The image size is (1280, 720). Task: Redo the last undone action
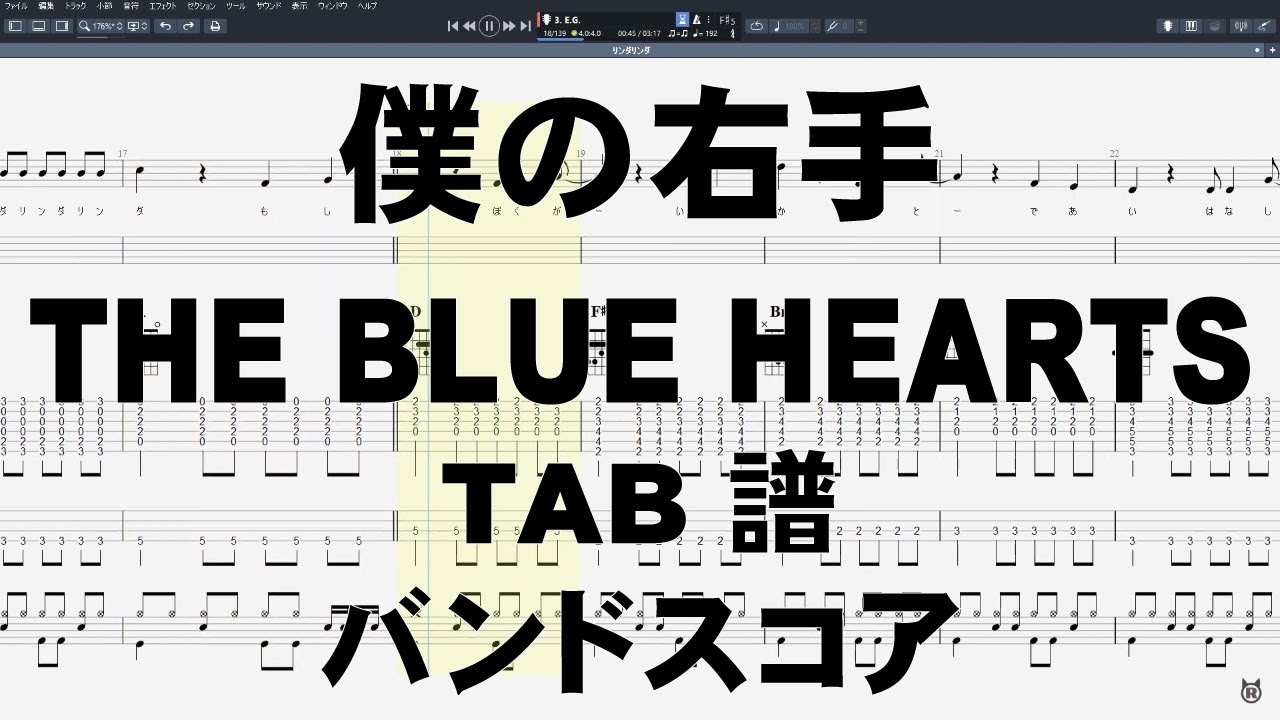click(x=188, y=26)
